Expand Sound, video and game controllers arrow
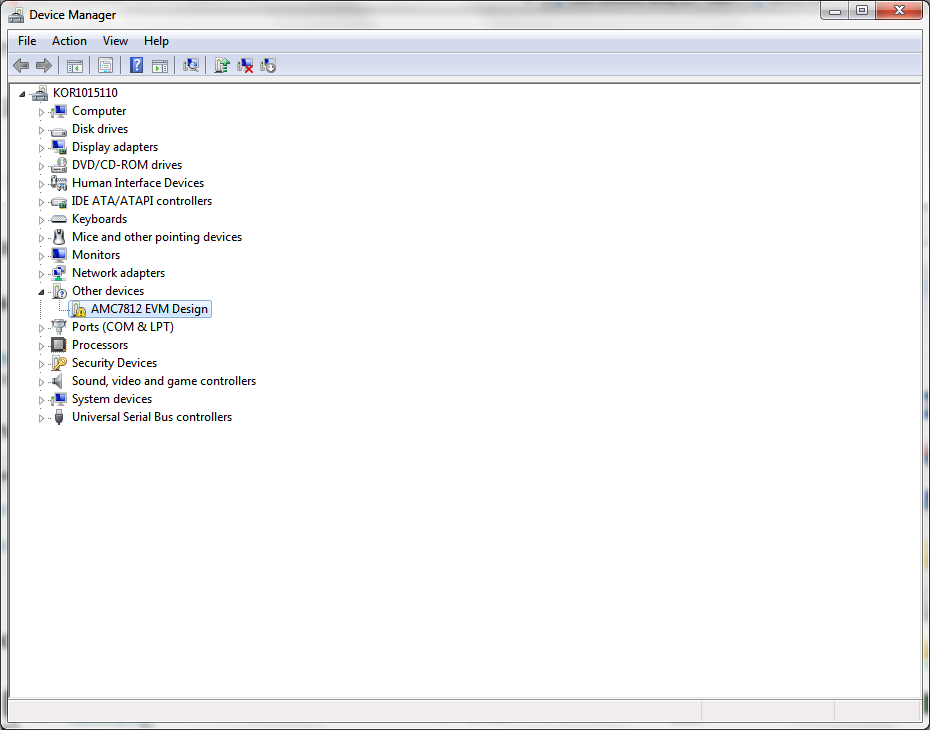 tap(41, 382)
